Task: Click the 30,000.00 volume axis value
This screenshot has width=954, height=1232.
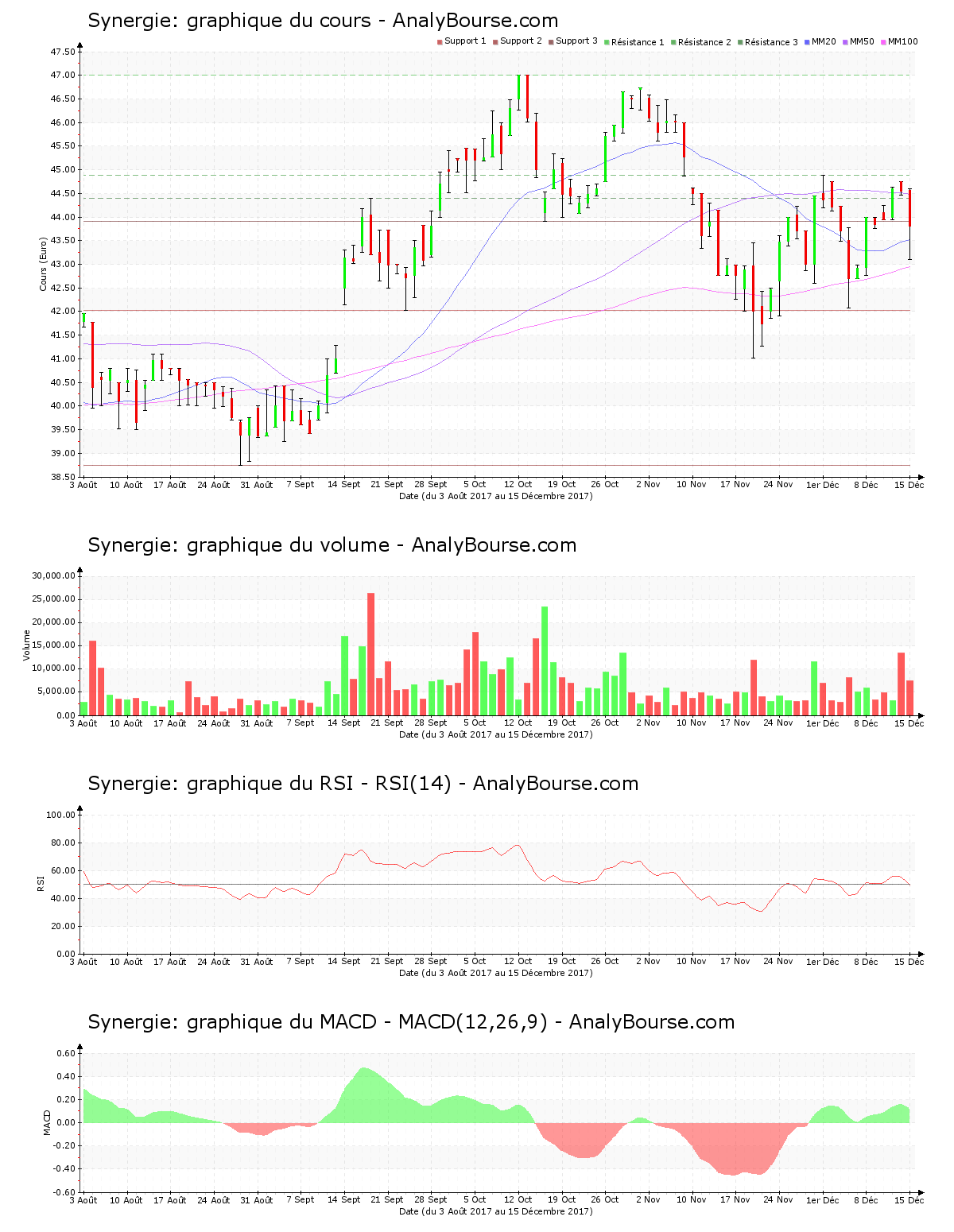Action: [x=53, y=575]
